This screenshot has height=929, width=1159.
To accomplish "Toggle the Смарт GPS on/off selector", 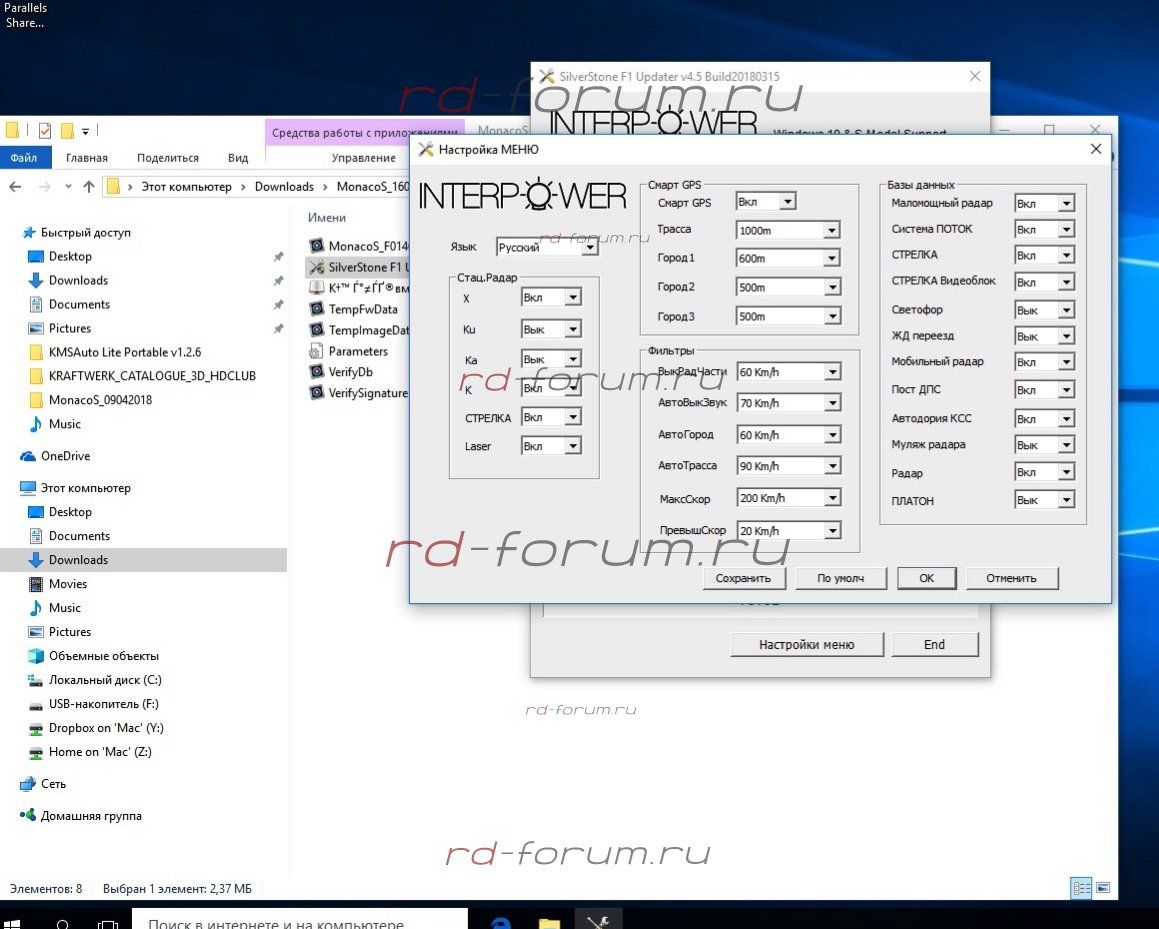I will click(787, 202).
